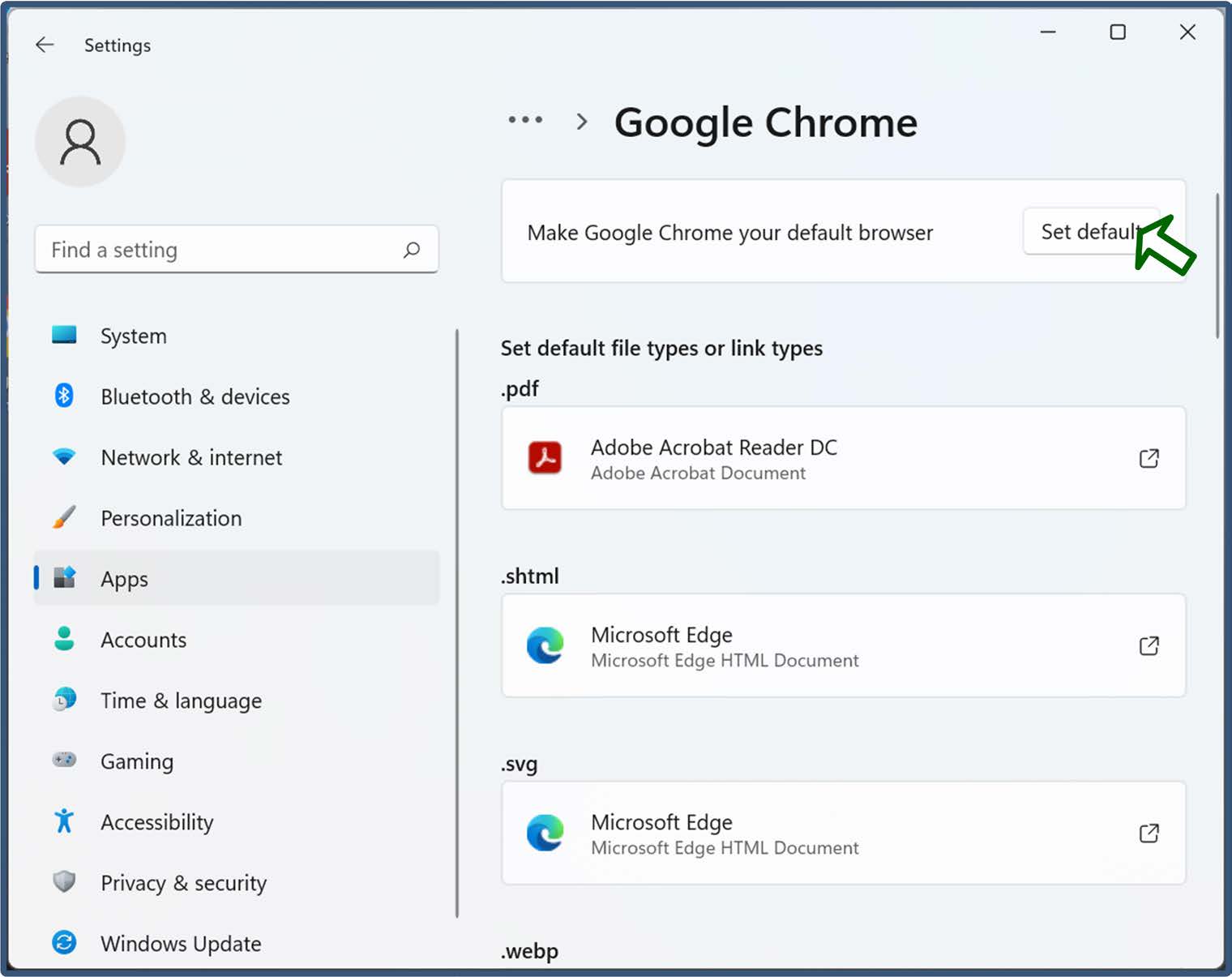Screen dimensions: 1232x977
Task: Click the .webp extension label
Action: pos(529,950)
